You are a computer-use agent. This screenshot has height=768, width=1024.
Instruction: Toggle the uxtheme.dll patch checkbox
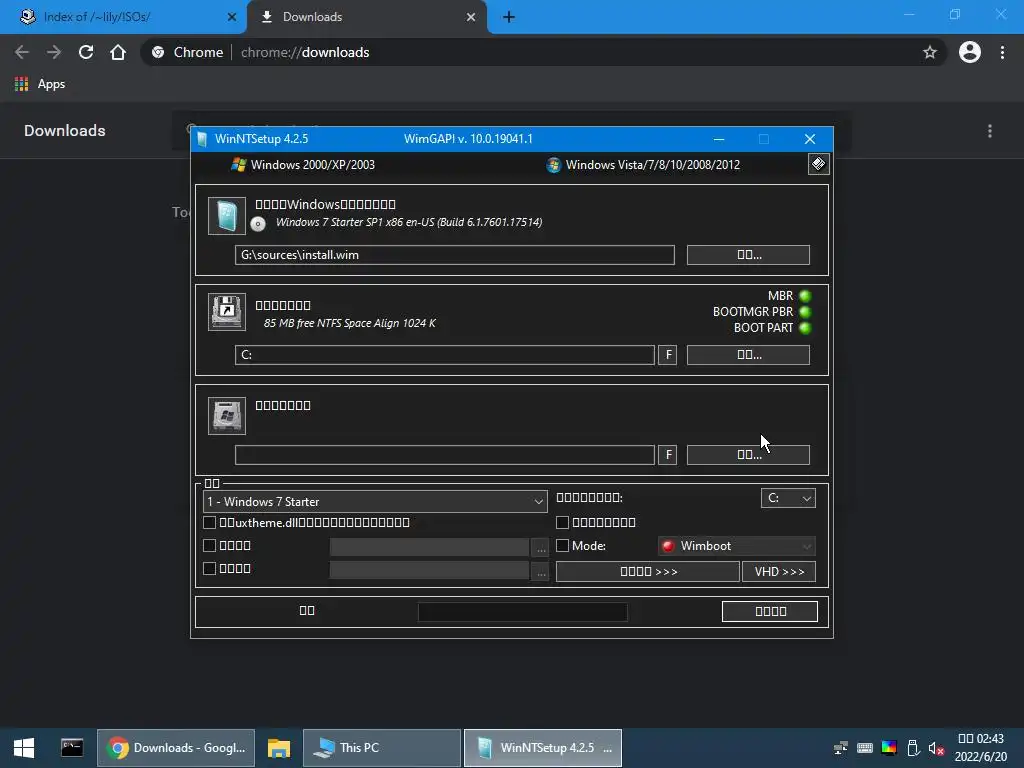click(210, 522)
